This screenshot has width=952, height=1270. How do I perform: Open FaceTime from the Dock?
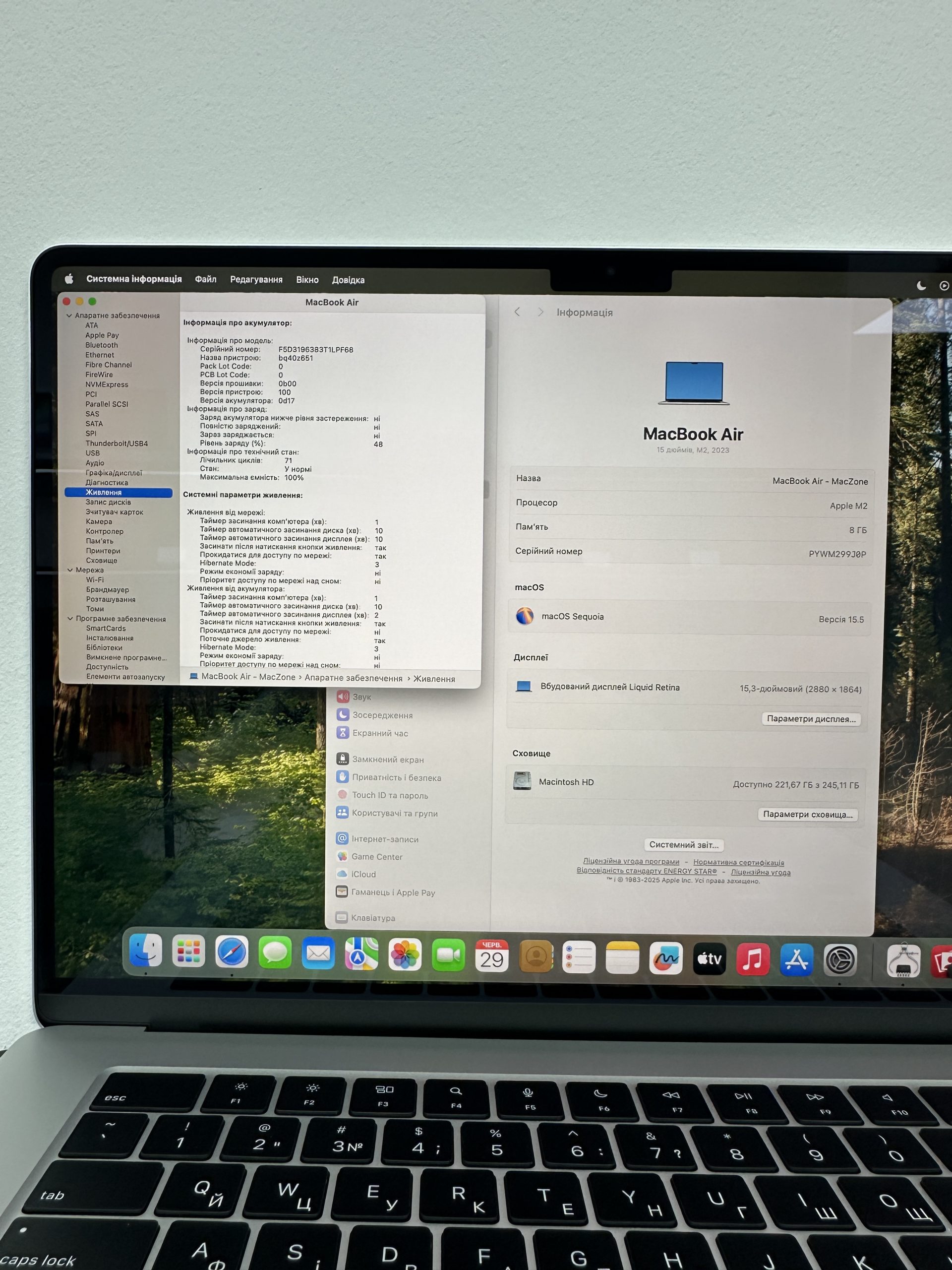point(448,955)
